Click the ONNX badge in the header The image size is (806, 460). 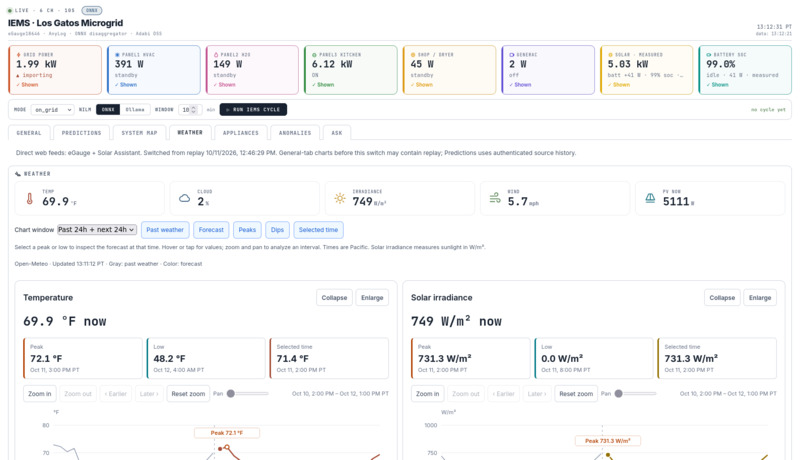point(92,10)
